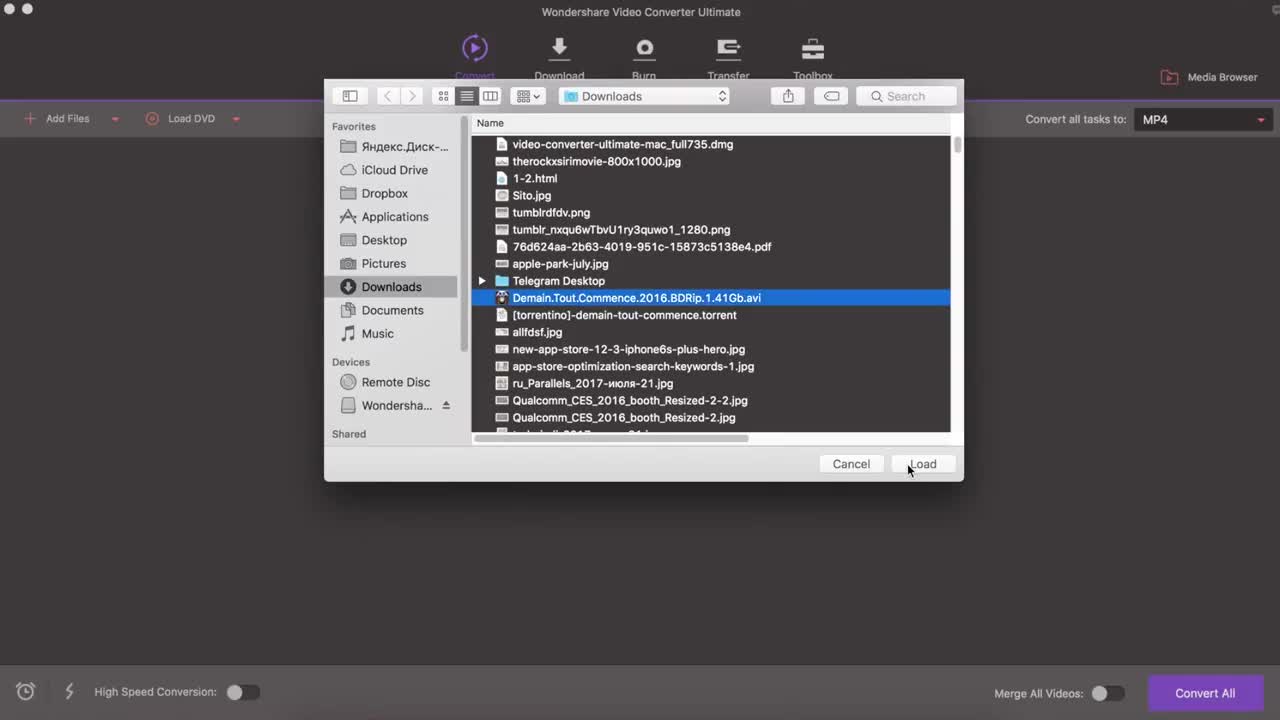Click the vertical scrollbar of file list
The image size is (1280, 720).
(x=957, y=145)
